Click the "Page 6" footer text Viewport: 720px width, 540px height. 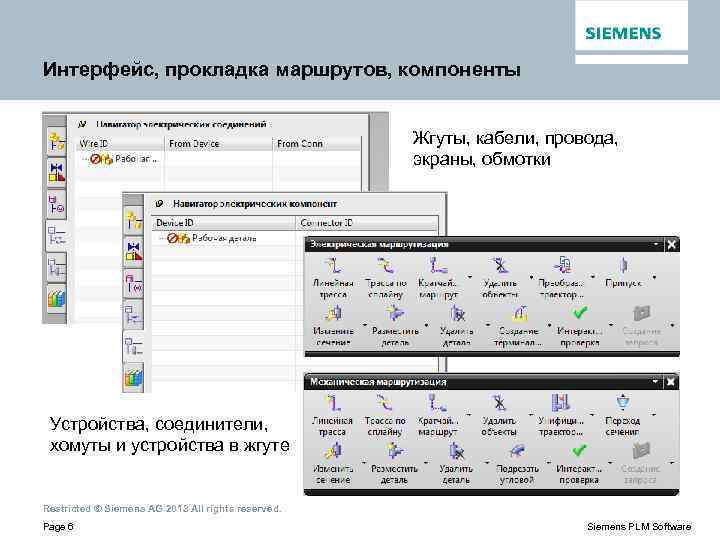58,526
